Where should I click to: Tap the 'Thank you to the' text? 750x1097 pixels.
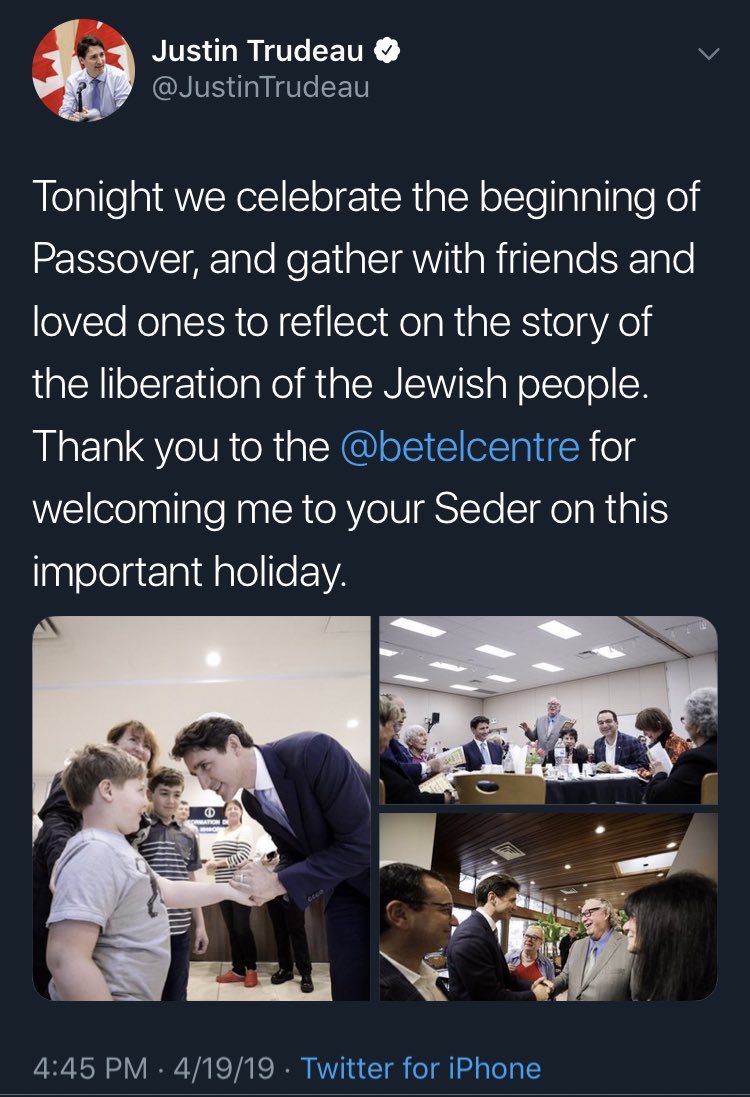coord(181,447)
